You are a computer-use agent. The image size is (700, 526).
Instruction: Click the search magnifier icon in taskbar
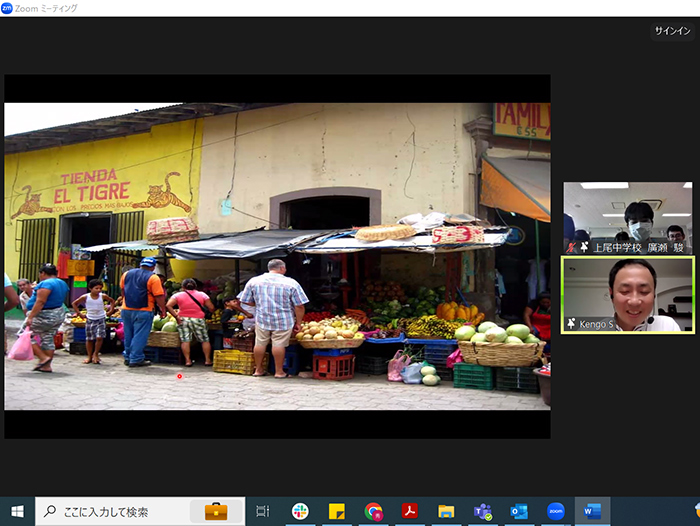pos(50,511)
